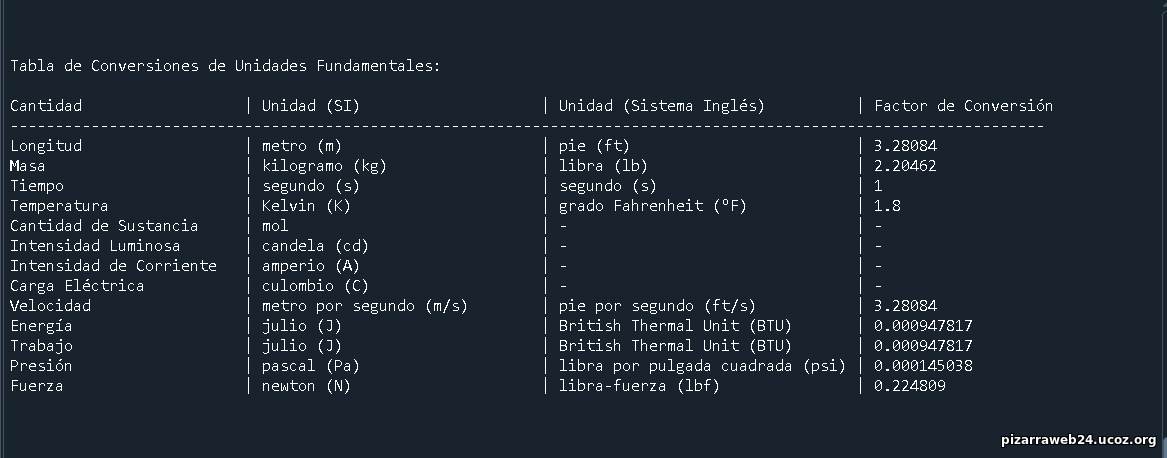Select the 'Unidad (SI)' column header
The image size is (1167, 458).
point(310,106)
